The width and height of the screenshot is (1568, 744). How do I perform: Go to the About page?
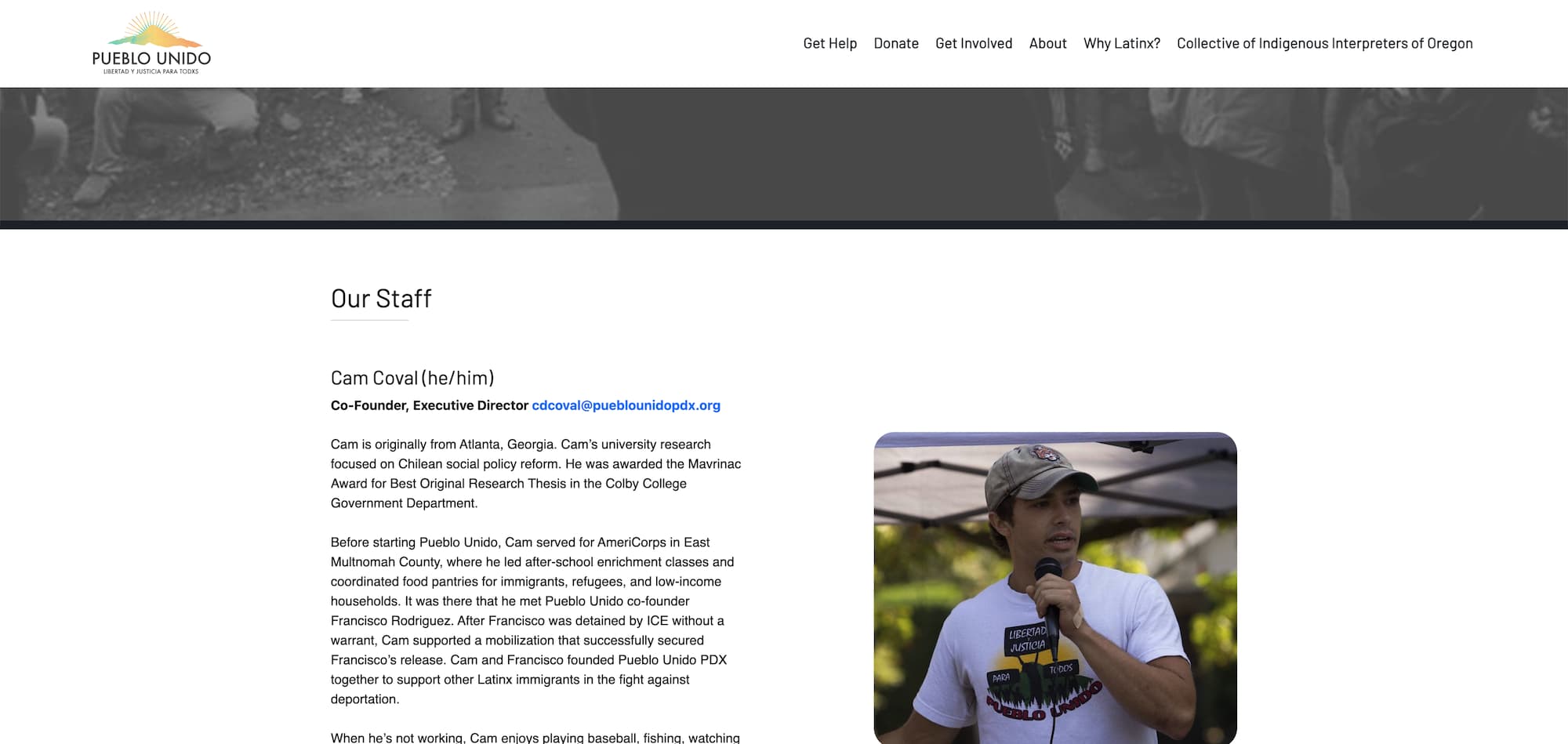[1047, 44]
